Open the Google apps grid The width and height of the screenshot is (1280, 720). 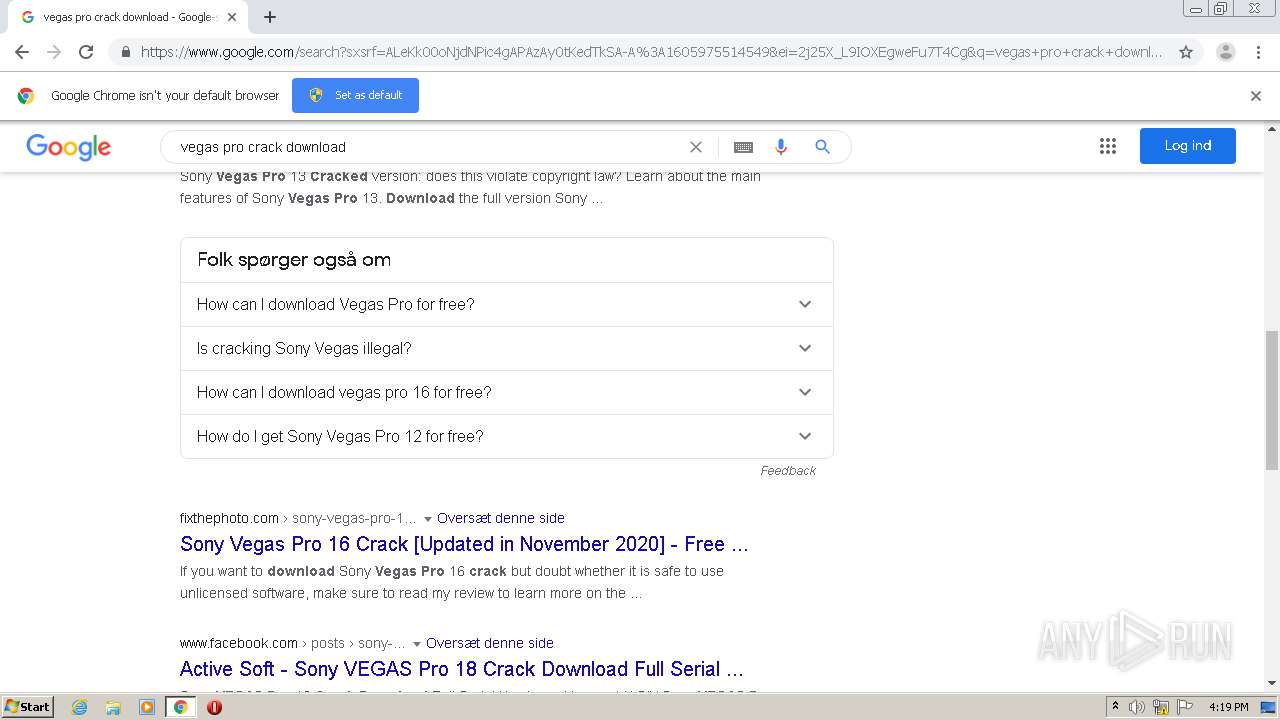tap(1107, 146)
